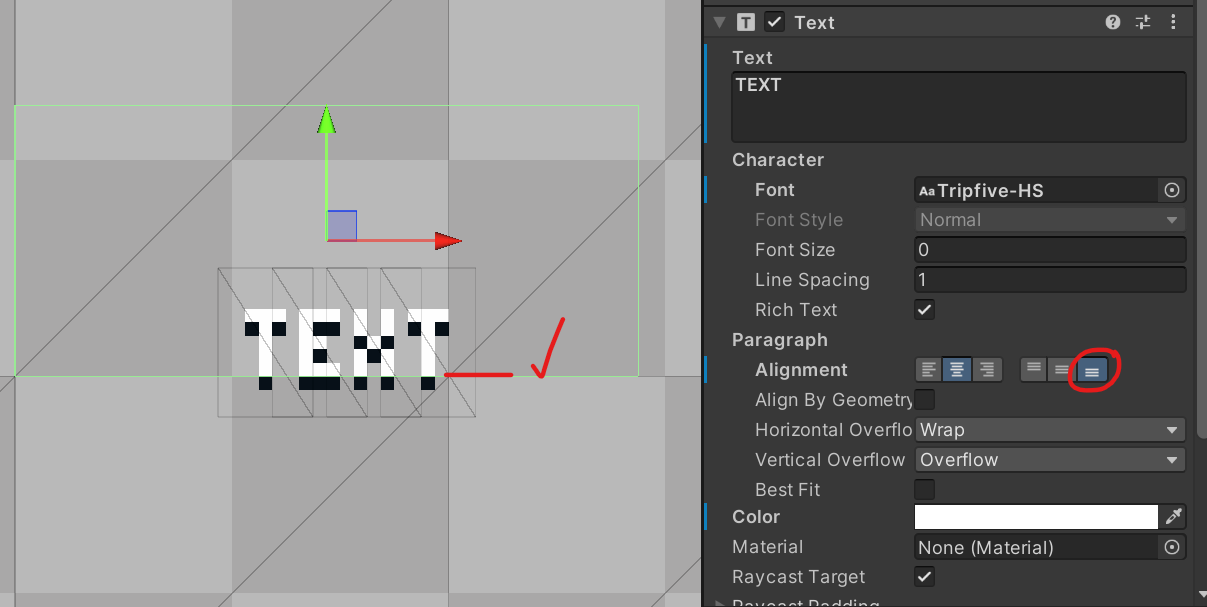Viewport: 1207px width, 607px height.
Task: Open the Font object picker for Tripfive-HS
Action: point(1171,190)
